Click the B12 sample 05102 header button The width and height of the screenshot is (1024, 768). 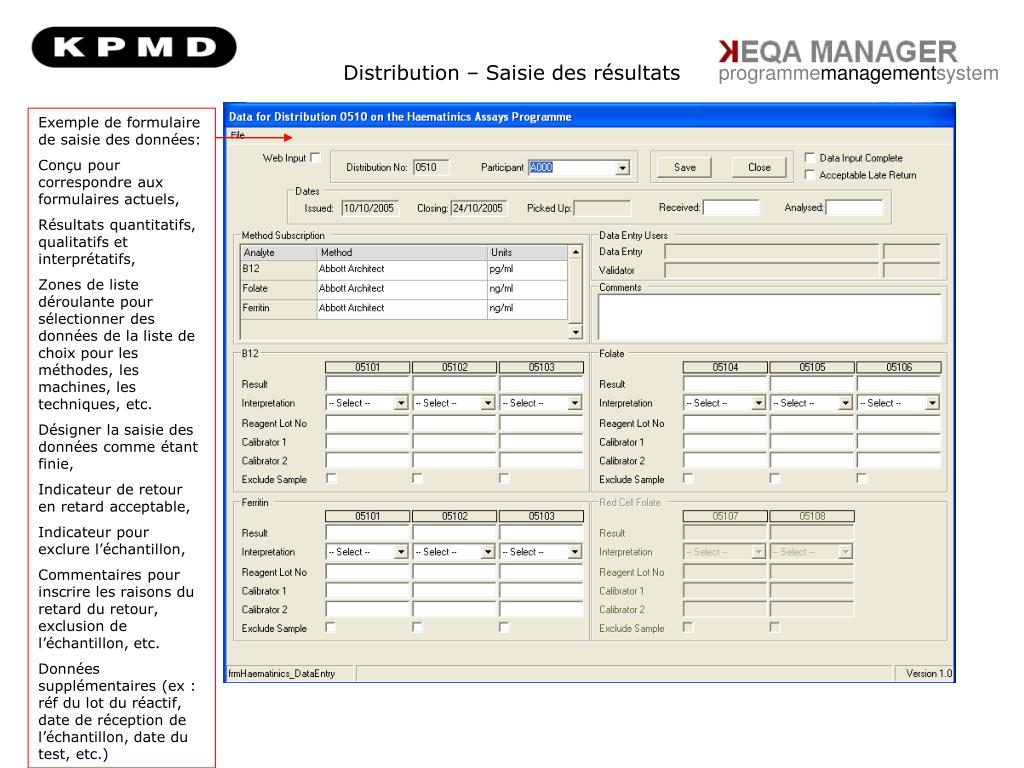(x=455, y=368)
